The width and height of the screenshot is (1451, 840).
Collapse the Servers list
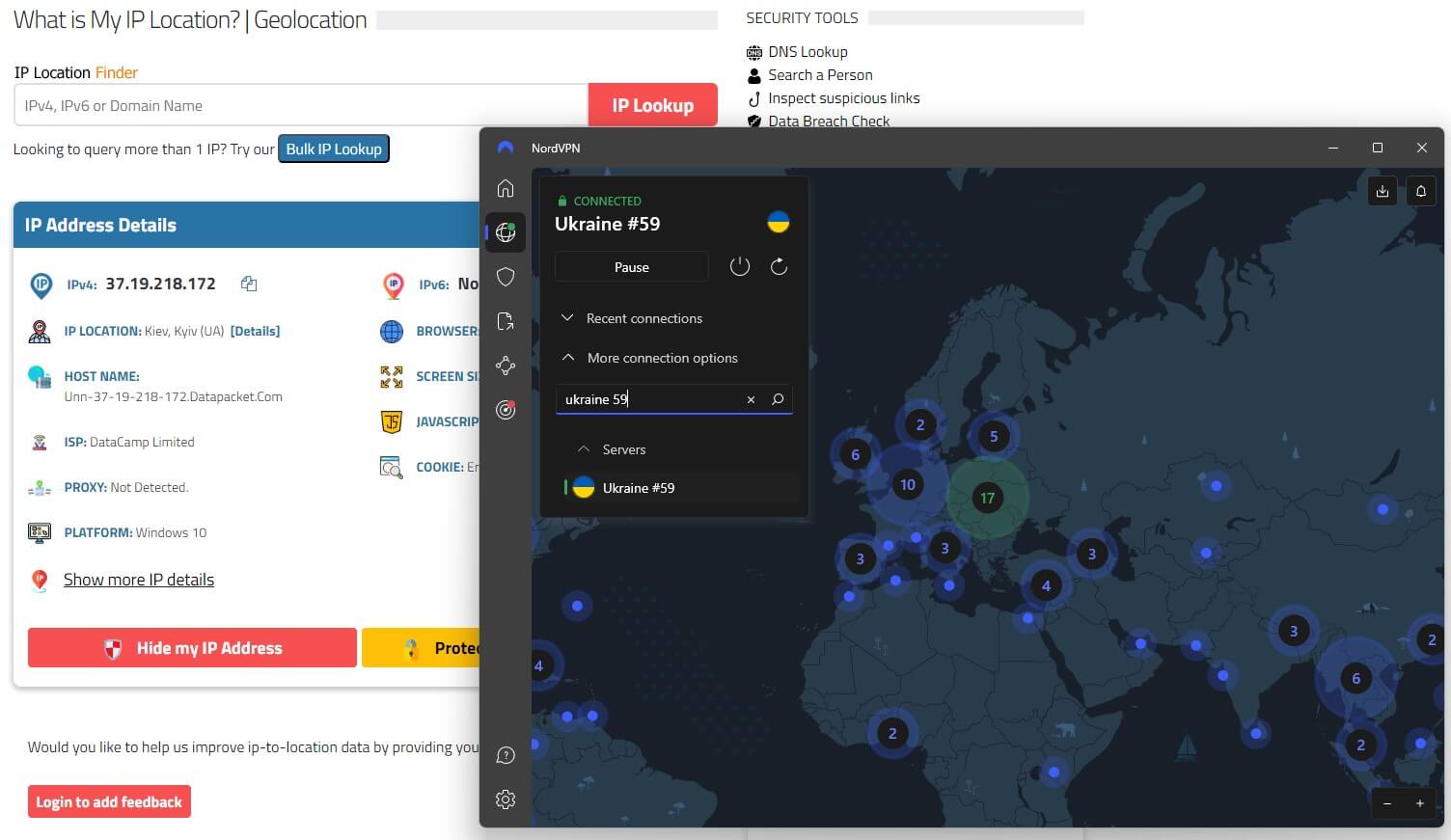click(613, 449)
